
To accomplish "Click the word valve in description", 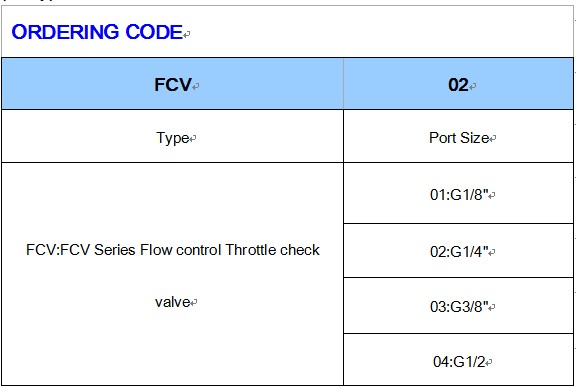I will [x=172, y=302].
